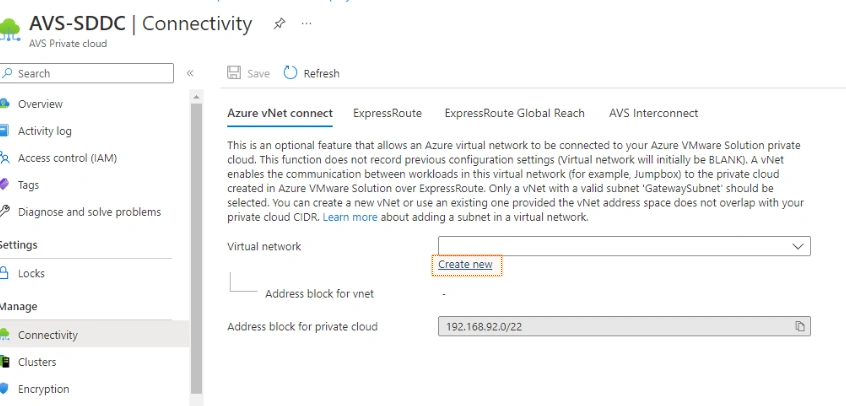Click the Diagnose wrench icon
Viewport: 846px width, 406px height.
(4, 212)
